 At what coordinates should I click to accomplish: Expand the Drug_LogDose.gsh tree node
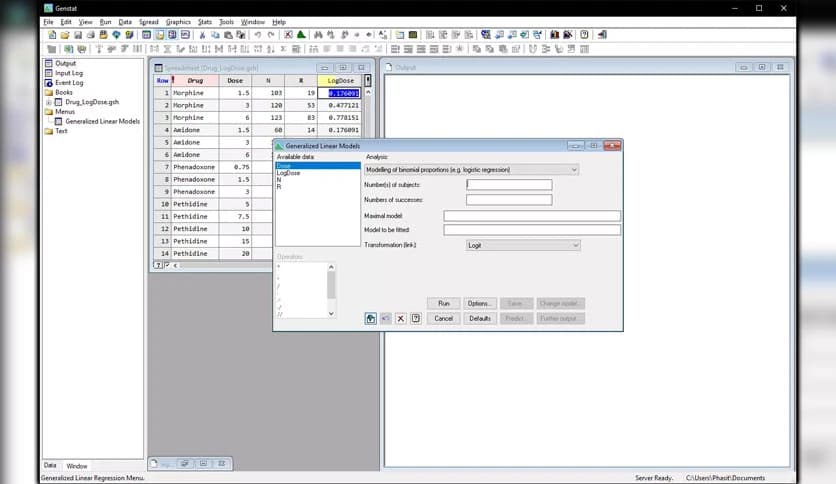[48, 102]
